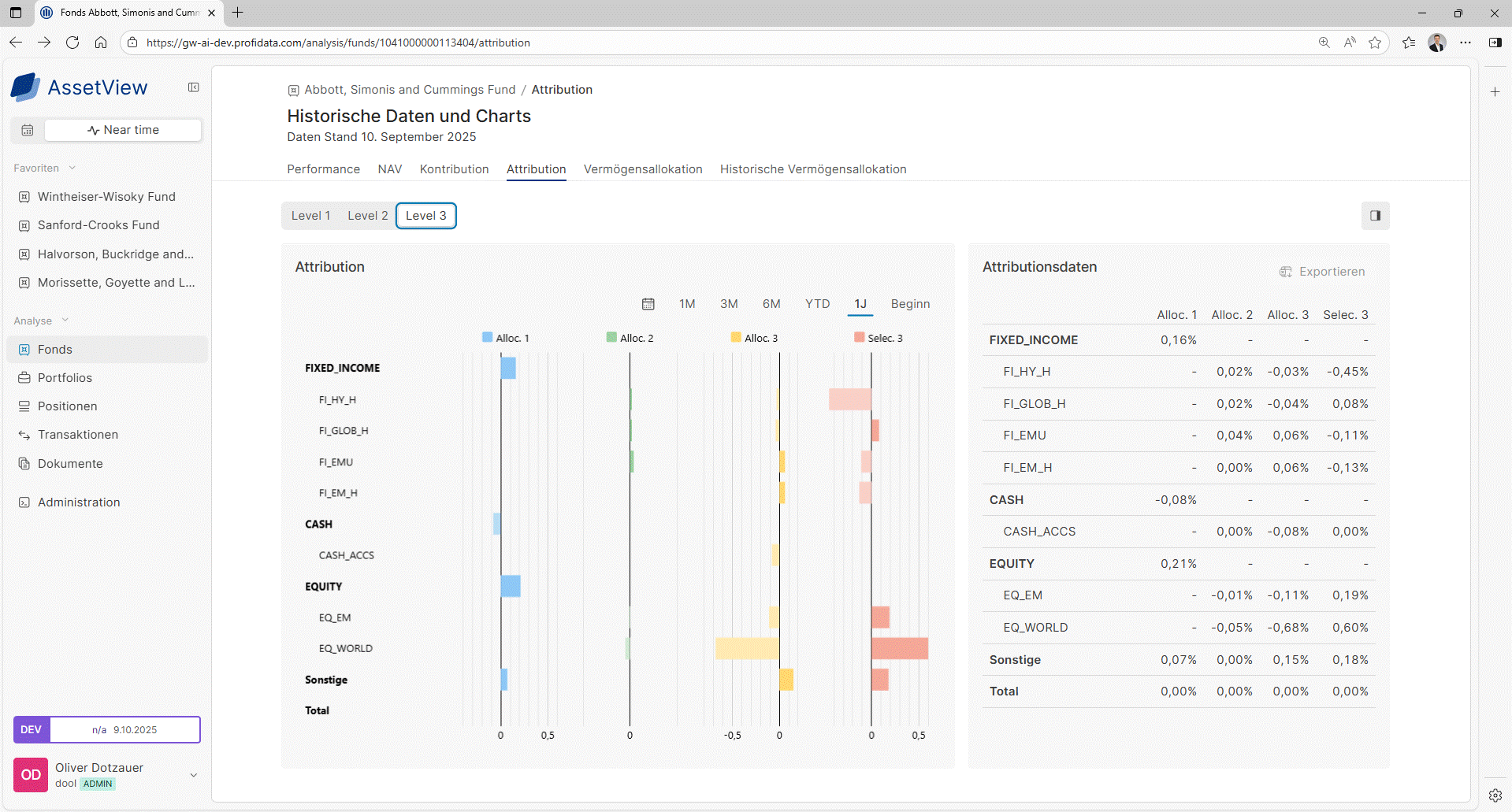Select the YTD time period
Screen dimensions: 1512x812
817,304
